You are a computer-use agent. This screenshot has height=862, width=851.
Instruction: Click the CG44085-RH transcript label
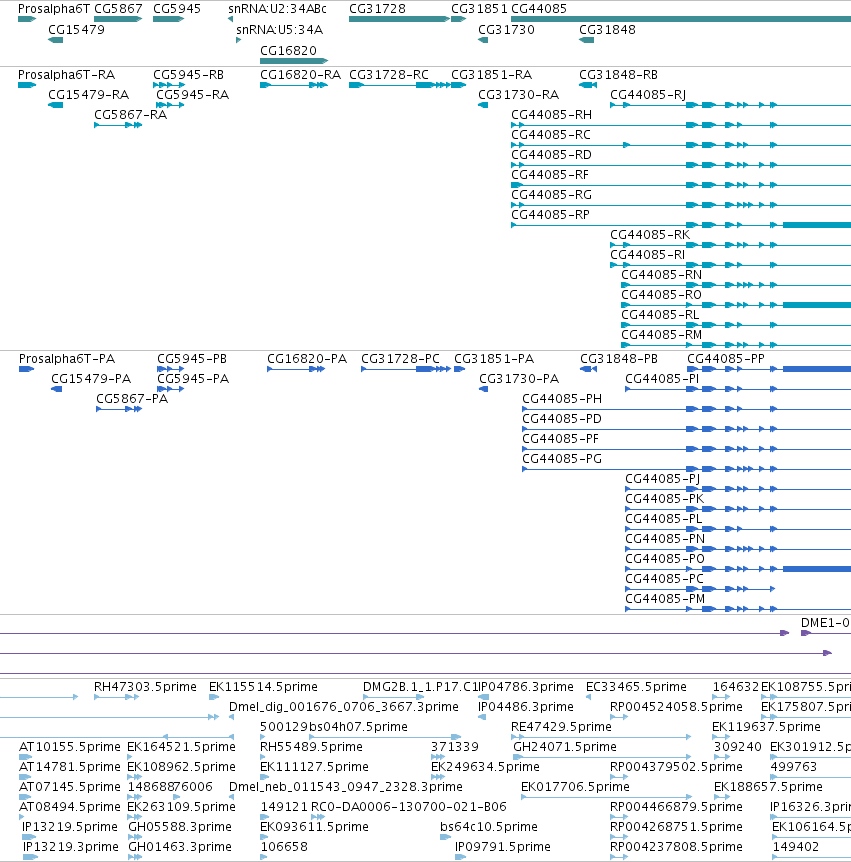pyautogui.click(x=551, y=115)
